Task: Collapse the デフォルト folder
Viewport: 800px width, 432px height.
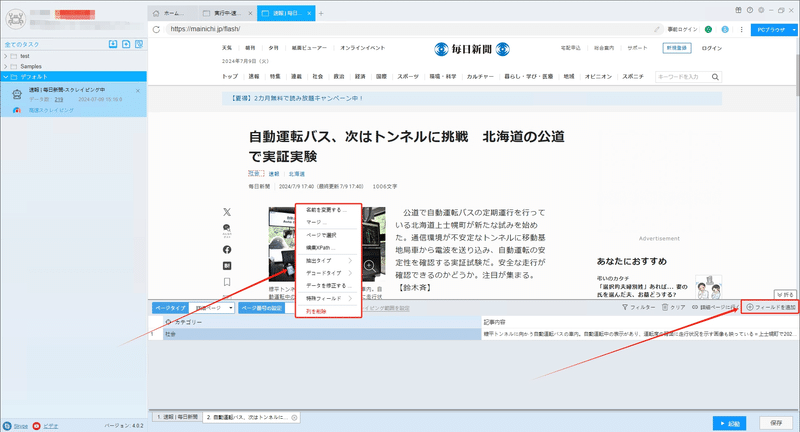Action: point(6,77)
